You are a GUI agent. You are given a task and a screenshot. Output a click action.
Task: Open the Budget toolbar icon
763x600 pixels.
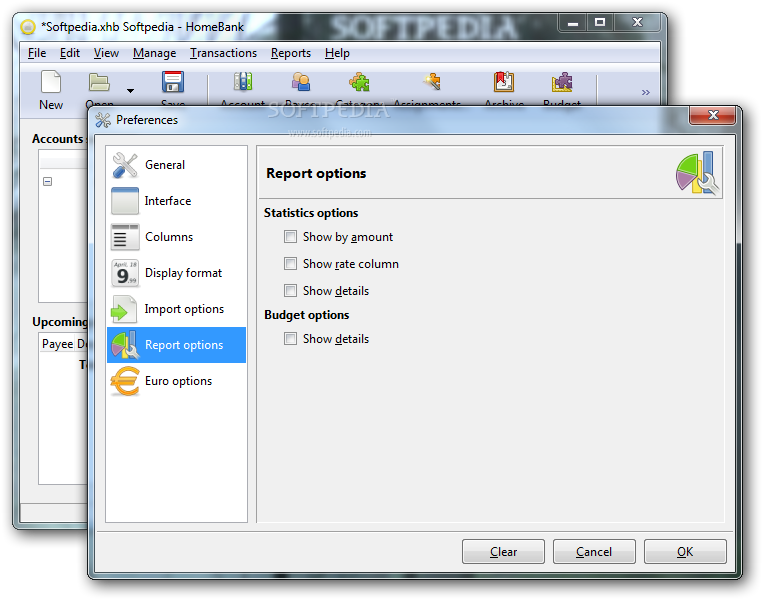click(x=562, y=82)
